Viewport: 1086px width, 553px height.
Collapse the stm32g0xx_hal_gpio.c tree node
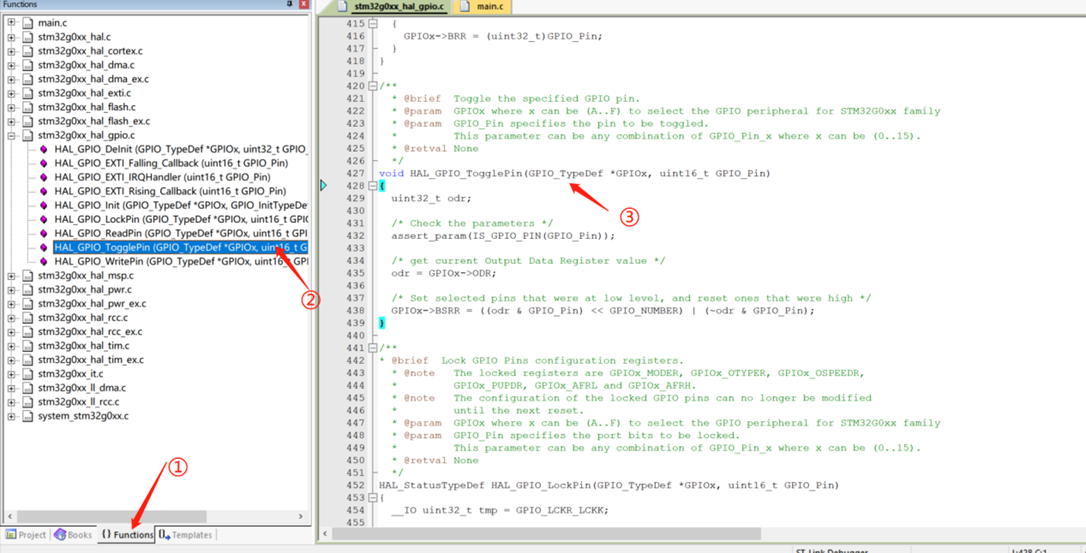(x=11, y=135)
